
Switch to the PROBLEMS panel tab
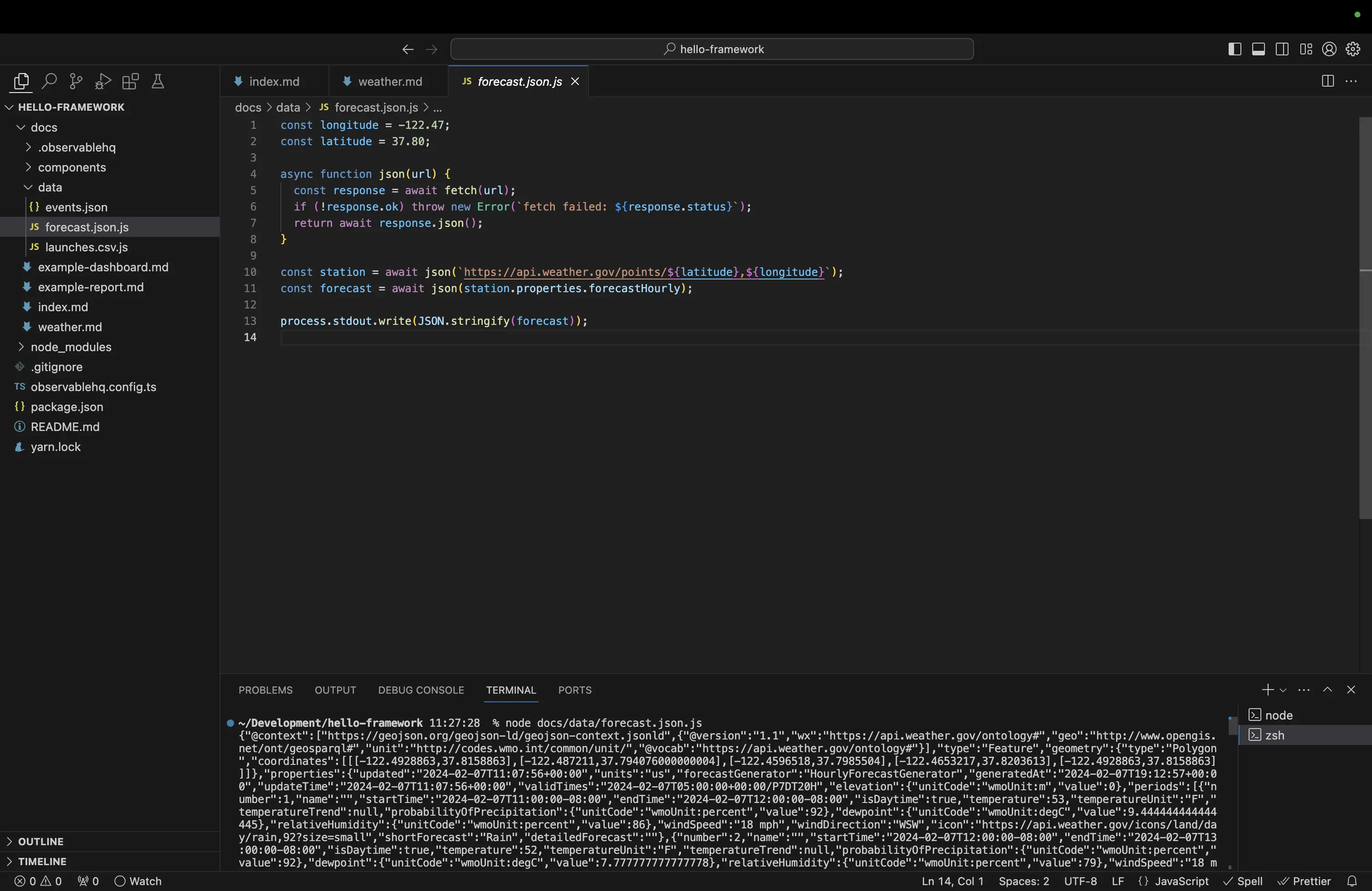(265, 690)
